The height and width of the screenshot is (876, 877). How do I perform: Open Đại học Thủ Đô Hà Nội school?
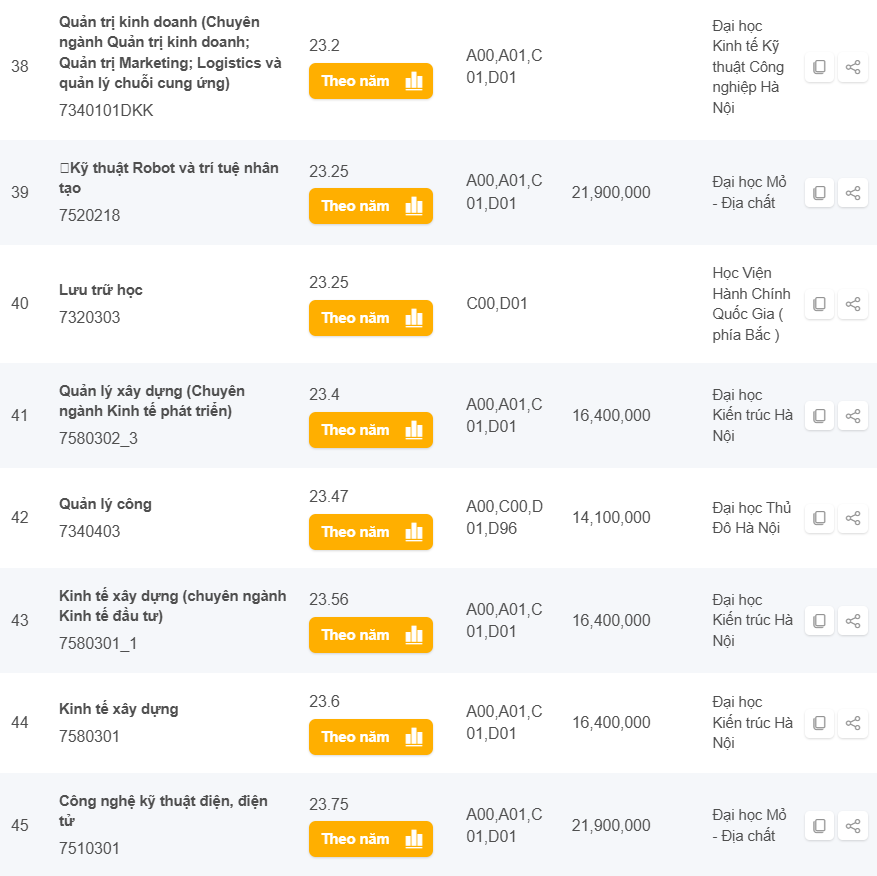pos(751,518)
